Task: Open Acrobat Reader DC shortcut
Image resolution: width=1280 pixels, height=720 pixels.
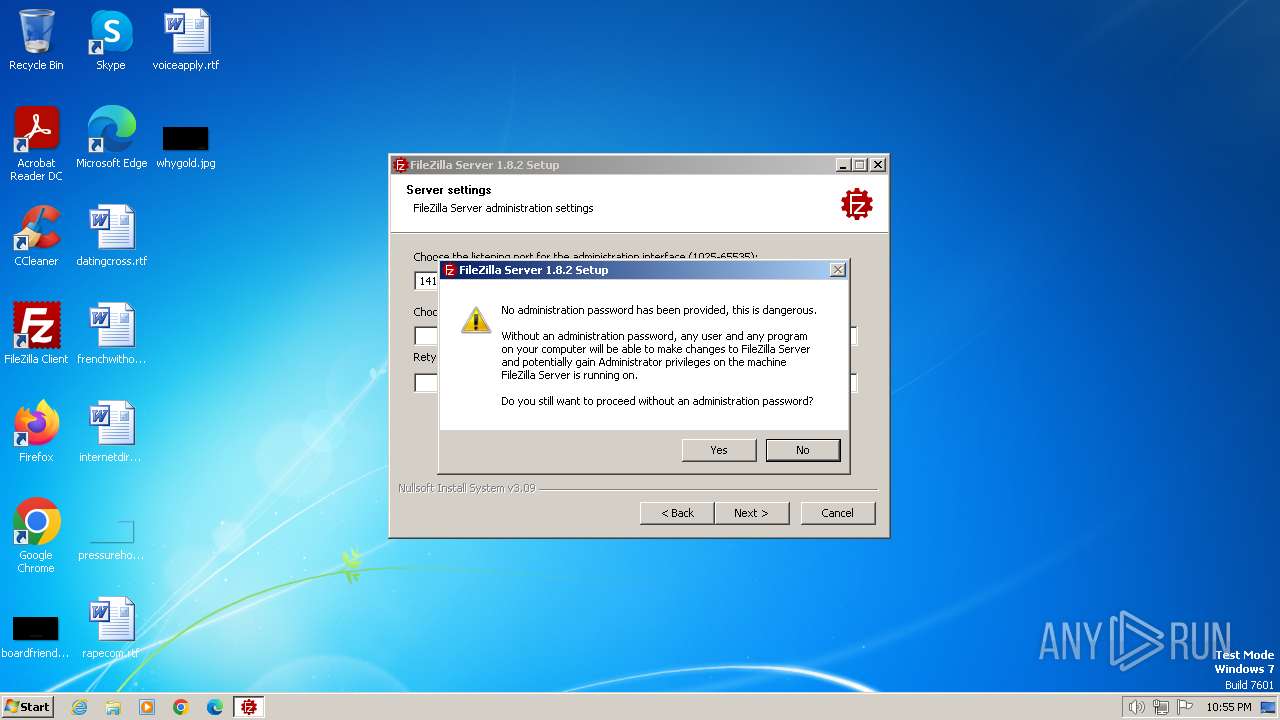Action: [36, 144]
